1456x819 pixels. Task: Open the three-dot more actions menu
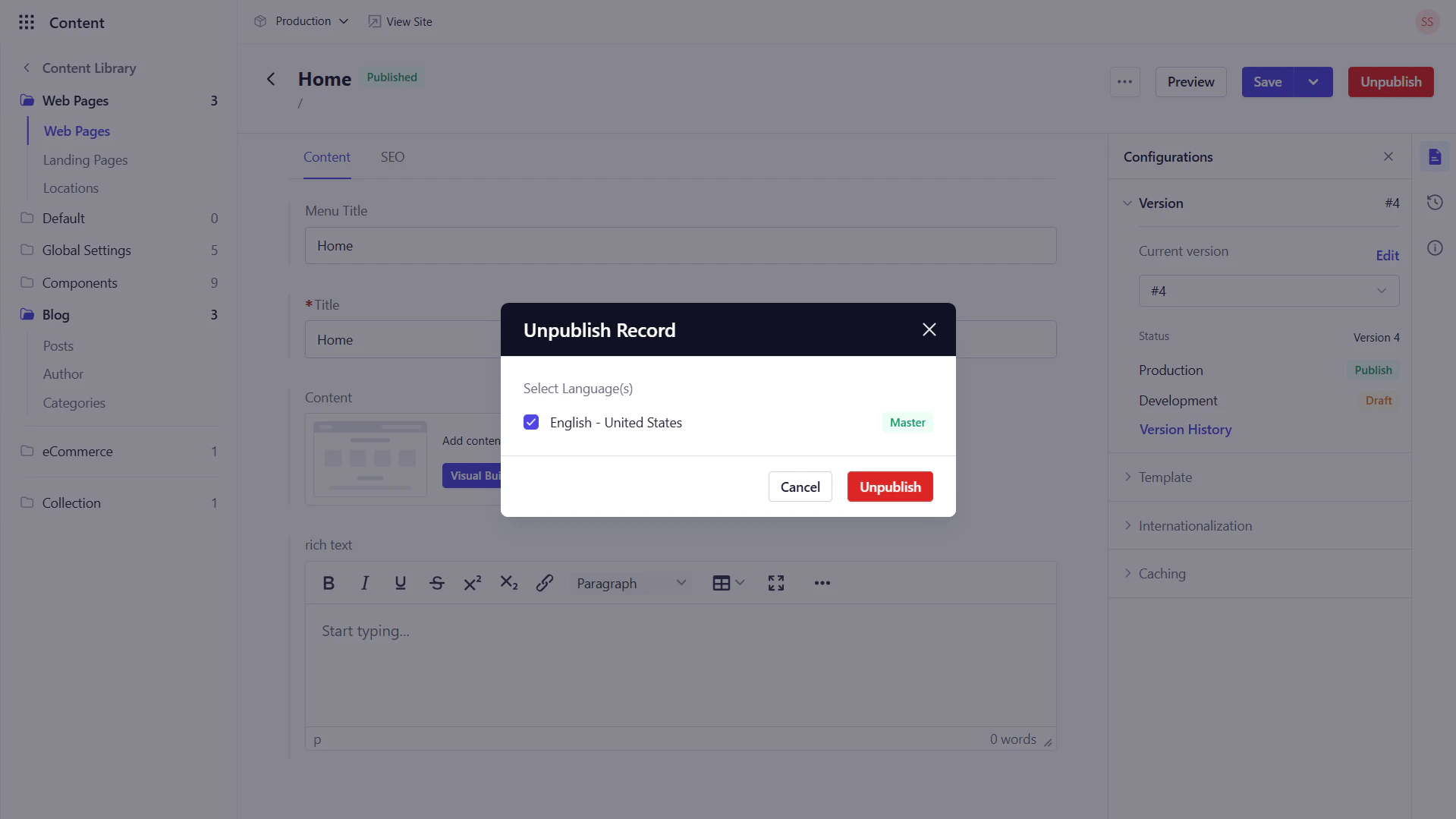(x=1124, y=82)
